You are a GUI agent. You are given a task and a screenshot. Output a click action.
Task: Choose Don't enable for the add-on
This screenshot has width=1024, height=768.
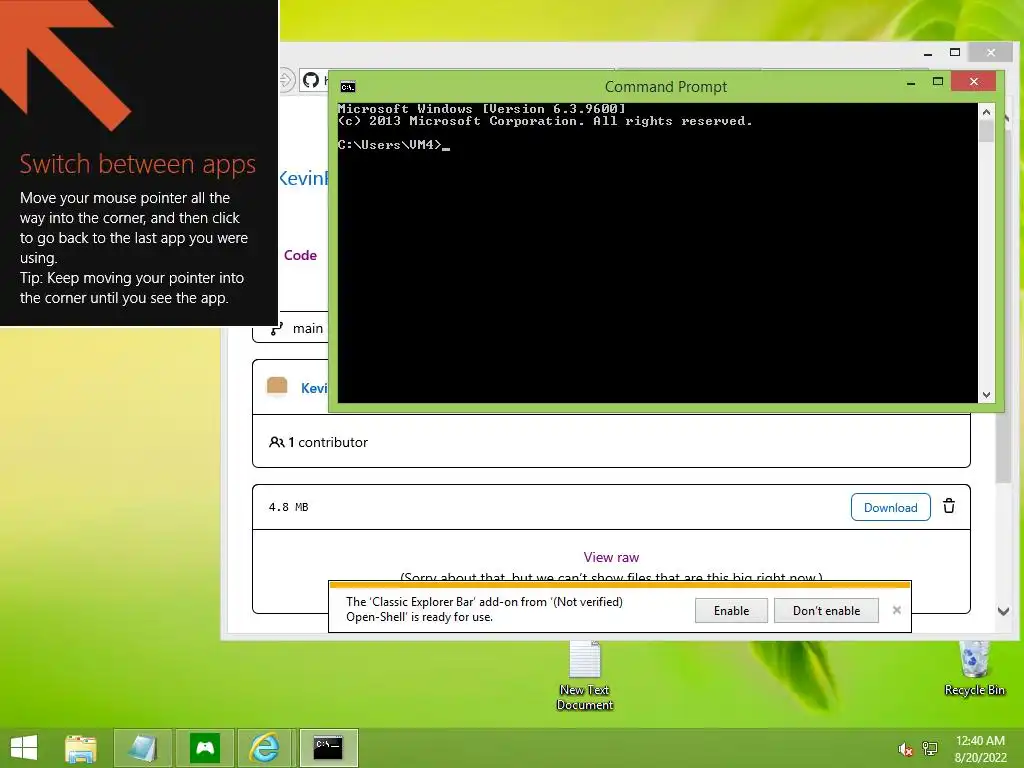(826, 611)
